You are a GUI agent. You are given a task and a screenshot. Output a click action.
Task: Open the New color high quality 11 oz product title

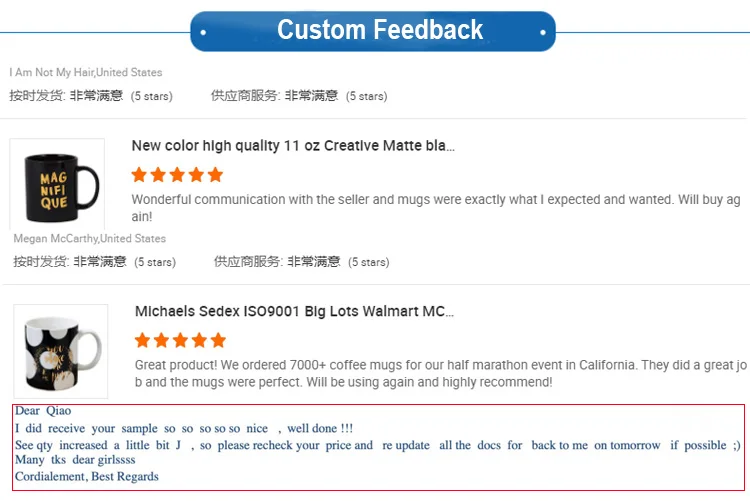pyautogui.click(x=293, y=146)
